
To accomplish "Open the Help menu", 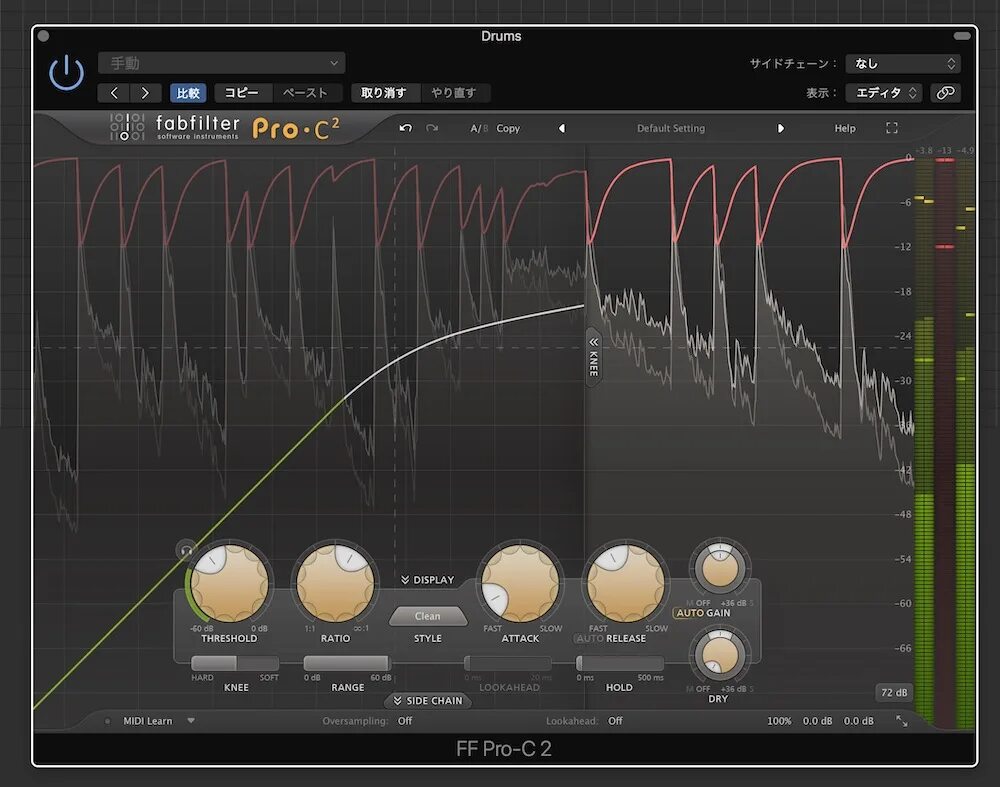I will 844,128.
